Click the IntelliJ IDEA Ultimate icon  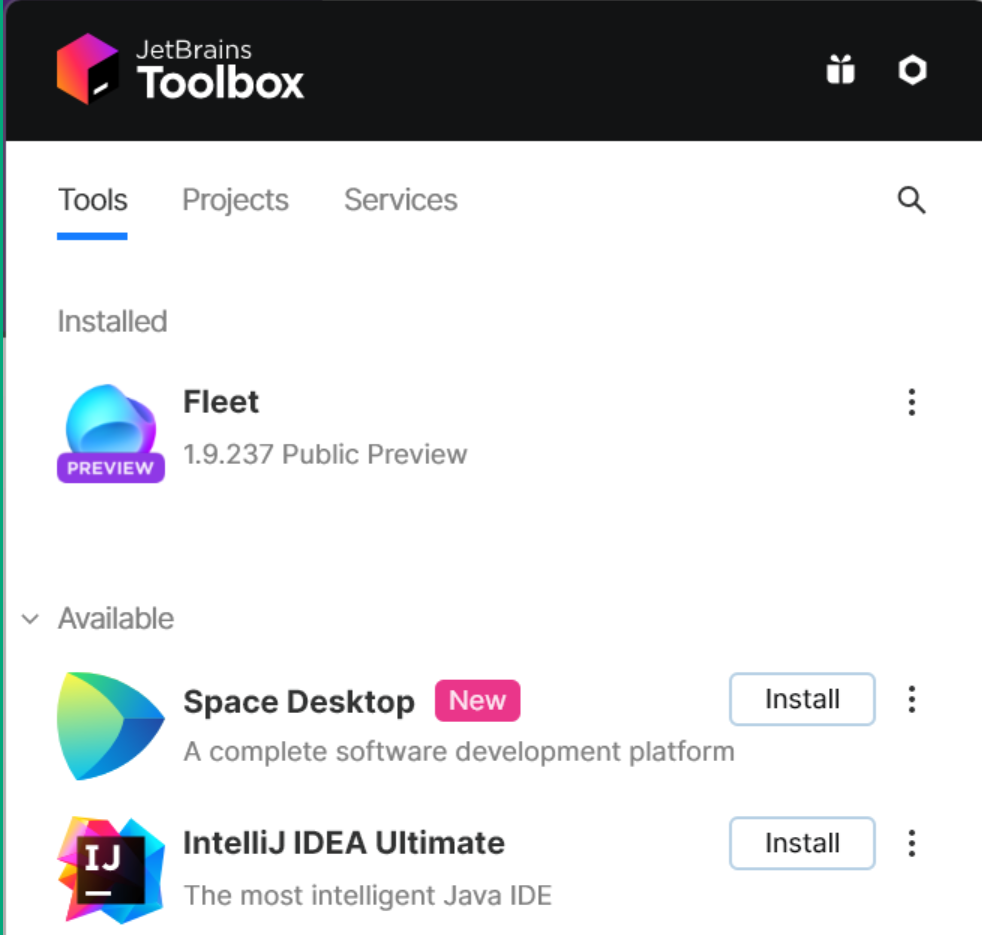point(111,870)
